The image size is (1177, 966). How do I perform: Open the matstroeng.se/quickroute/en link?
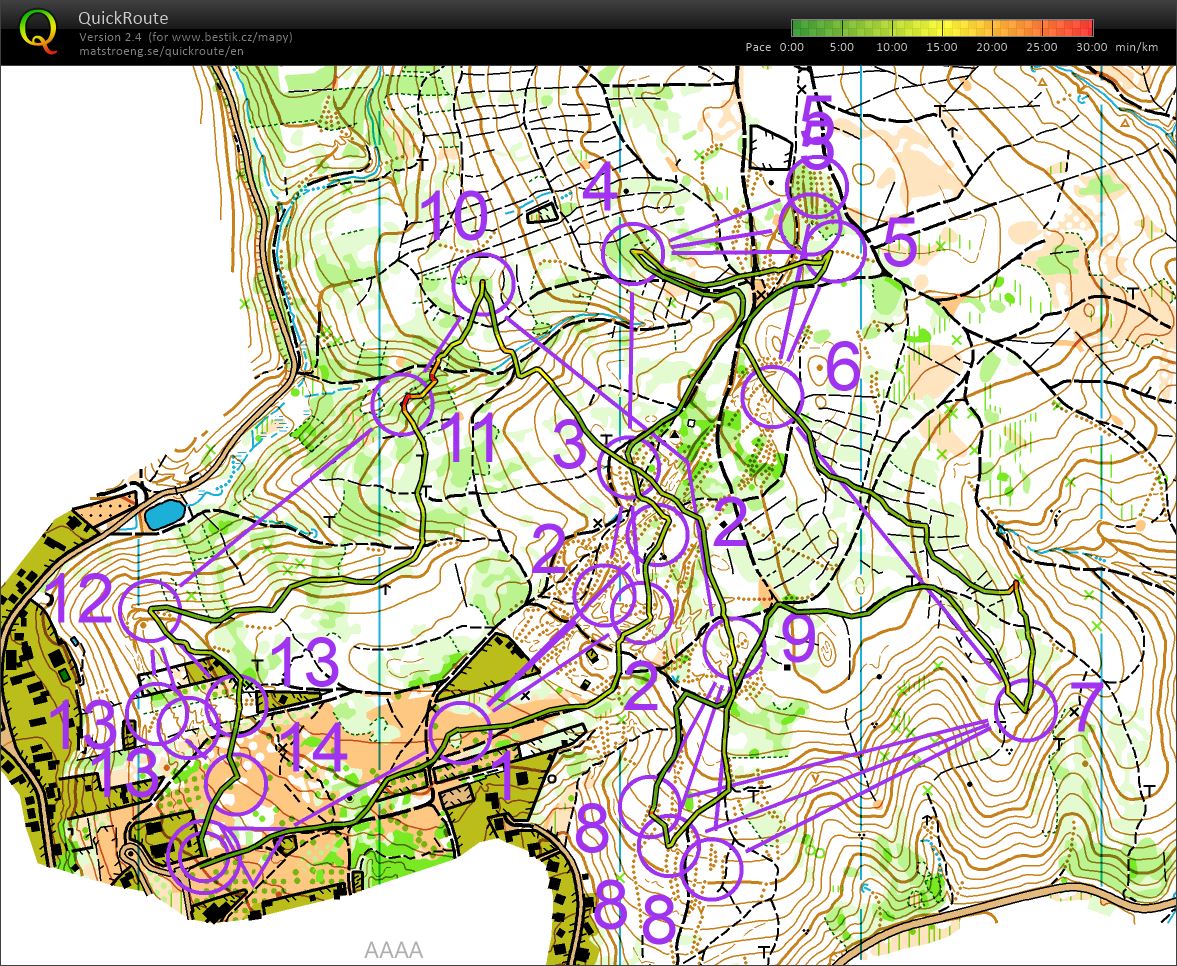point(161,51)
